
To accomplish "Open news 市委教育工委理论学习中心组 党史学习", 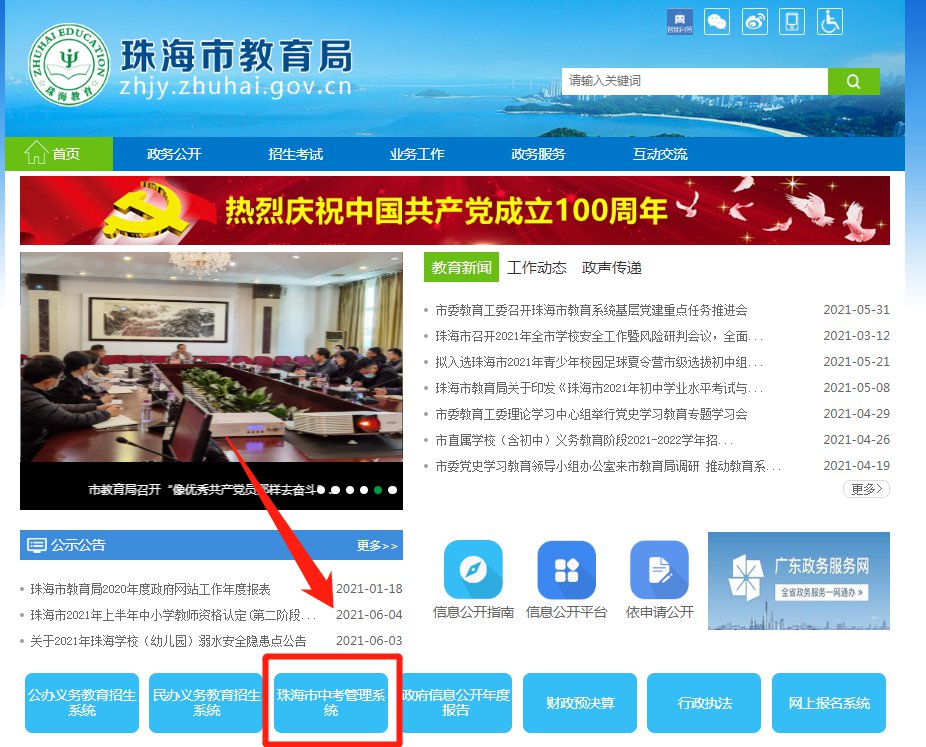I will 591,414.
